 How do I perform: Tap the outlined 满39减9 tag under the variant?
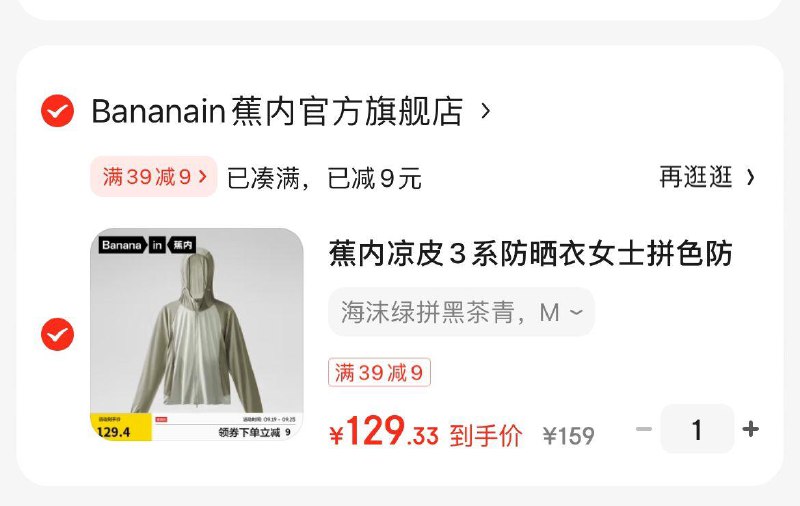[379, 372]
